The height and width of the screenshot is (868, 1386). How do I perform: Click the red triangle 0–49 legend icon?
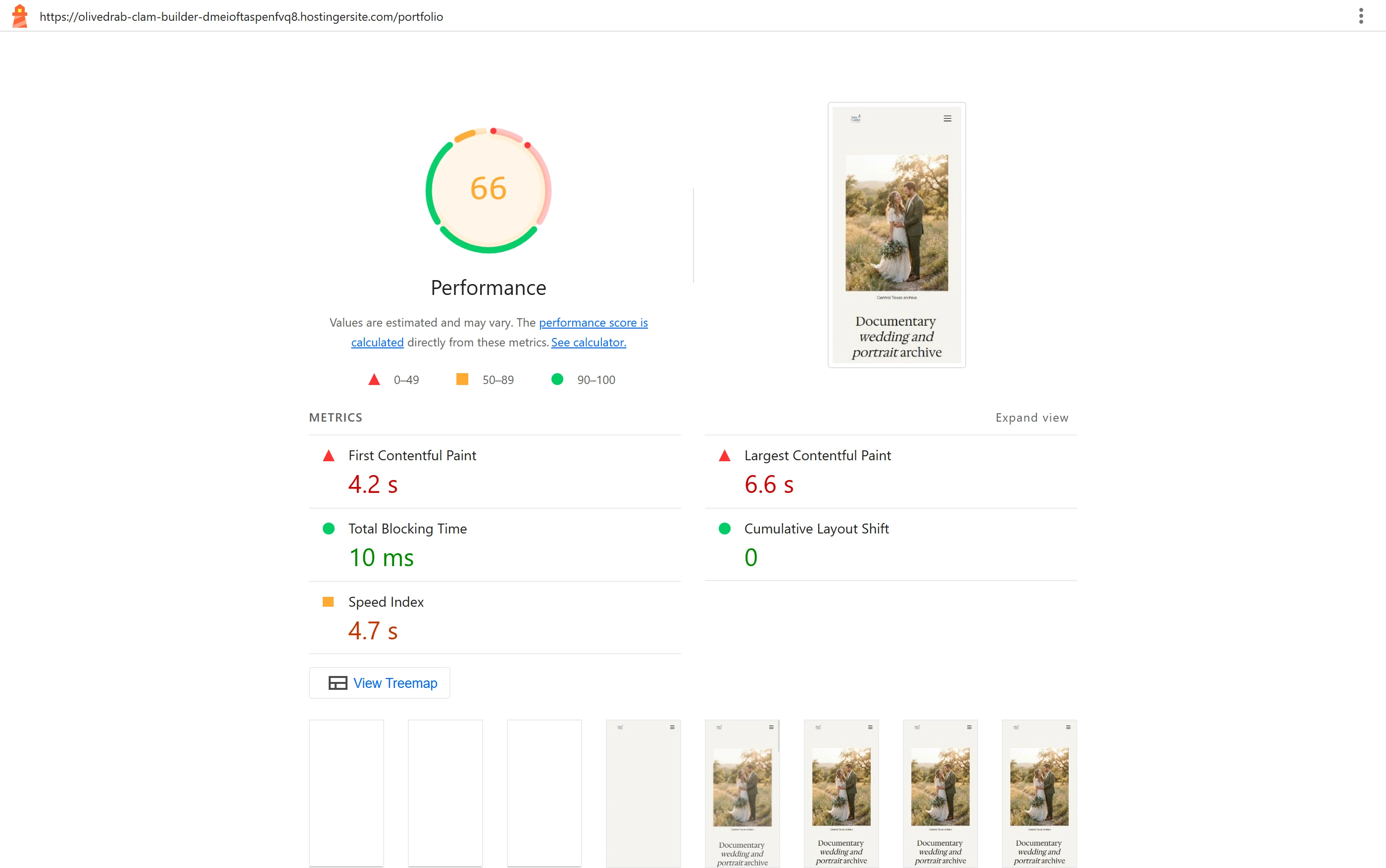point(374,380)
